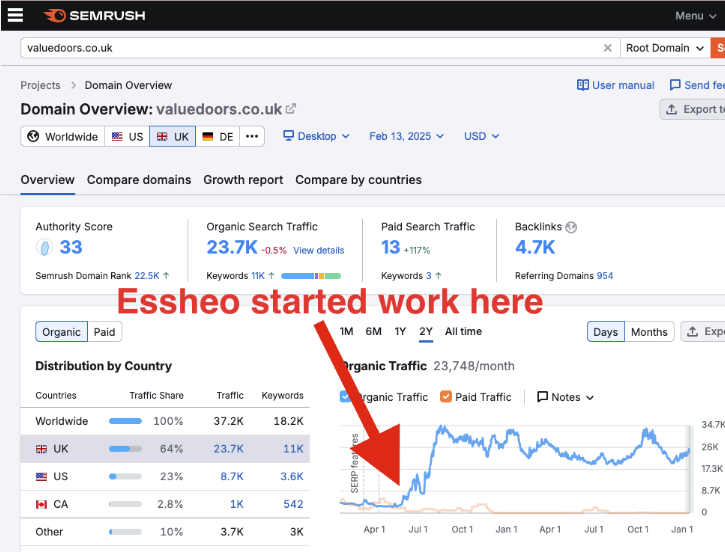Select the 6M time range
Screen dimensions: 725x552
(x=374, y=331)
